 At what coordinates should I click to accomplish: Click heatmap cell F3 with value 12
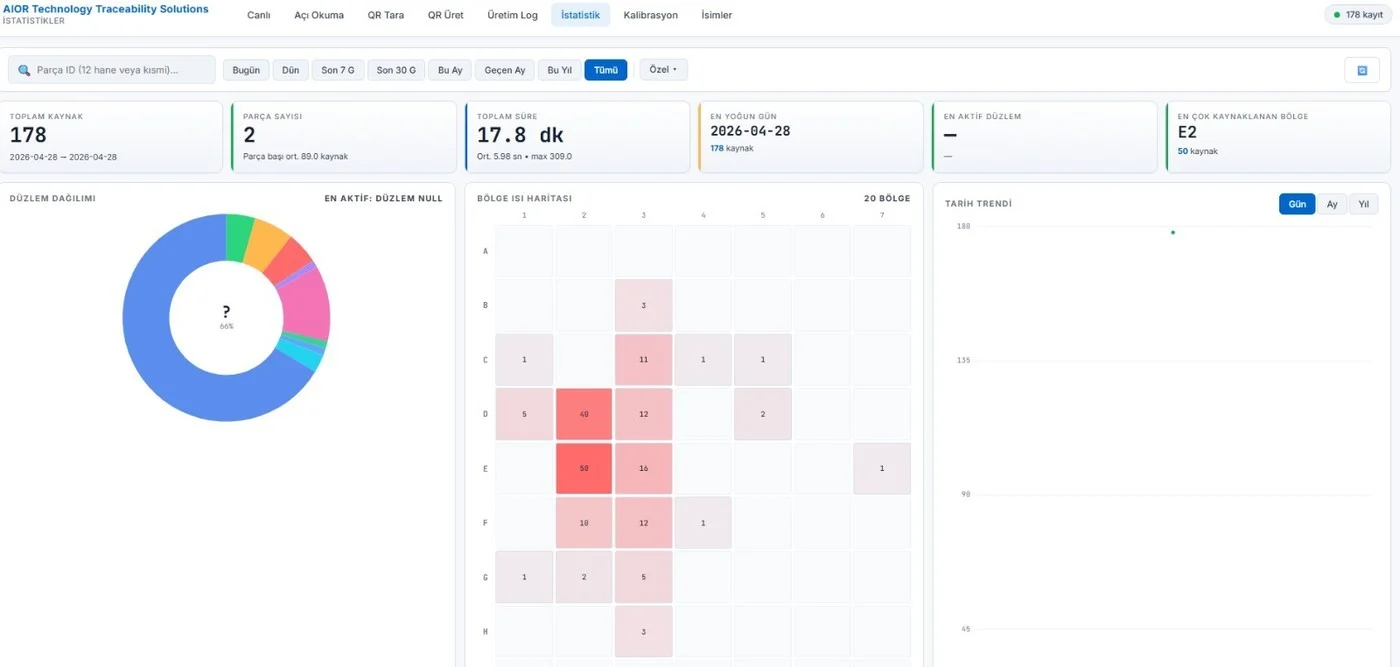point(644,522)
